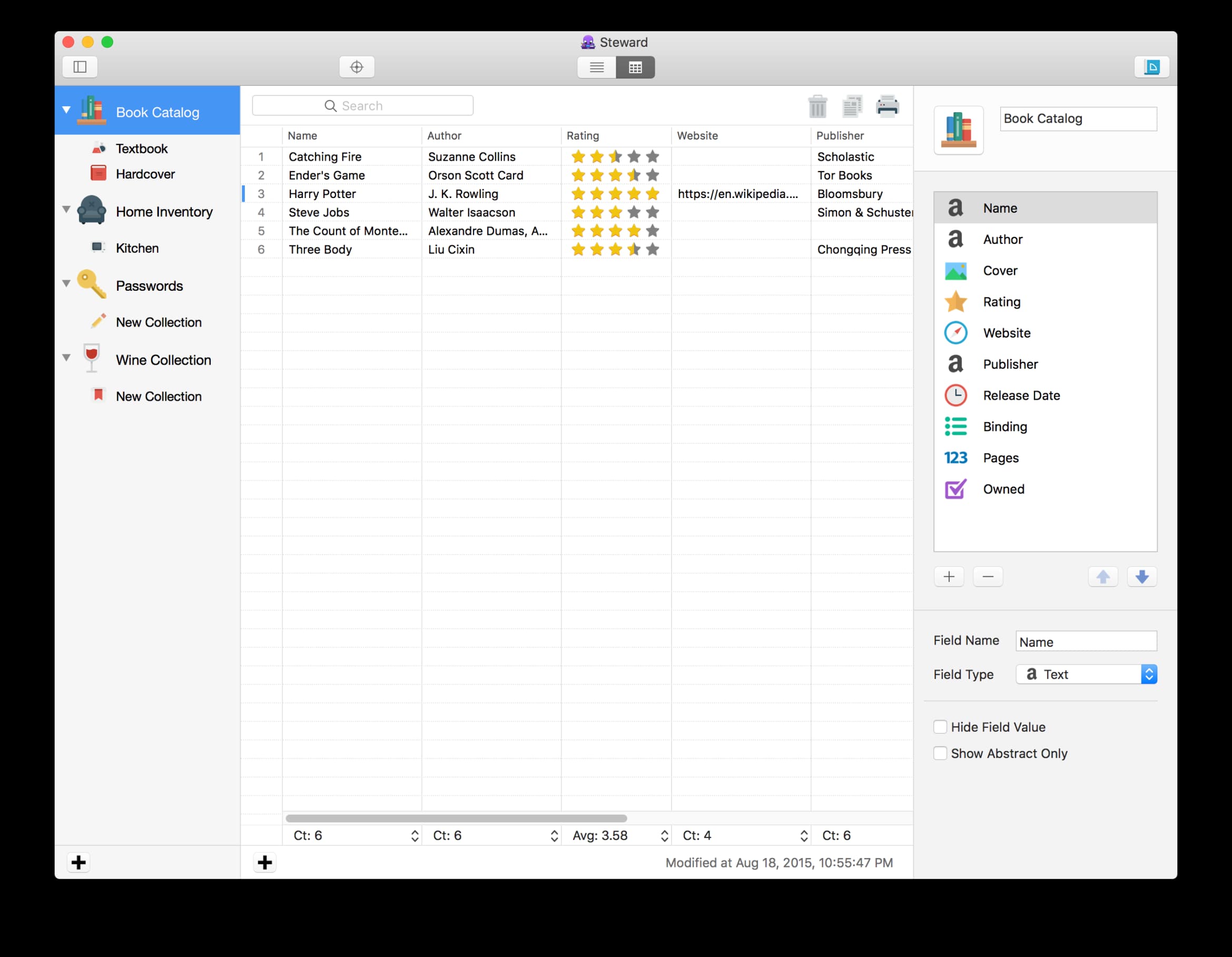This screenshot has height=957, width=1232.
Task: Add a new record in table footer
Action: [264, 862]
